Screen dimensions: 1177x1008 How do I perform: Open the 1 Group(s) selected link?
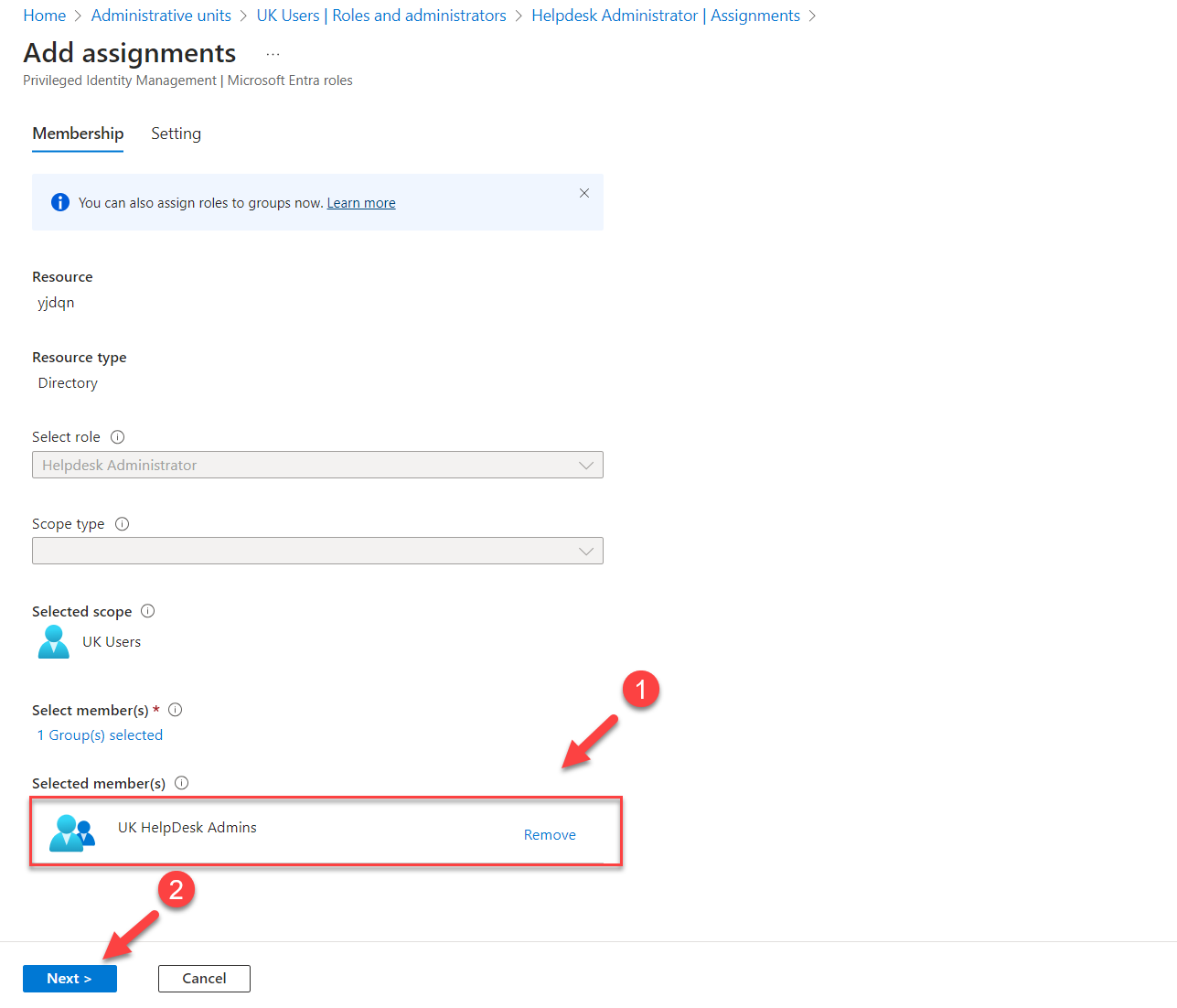coord(100,735)
